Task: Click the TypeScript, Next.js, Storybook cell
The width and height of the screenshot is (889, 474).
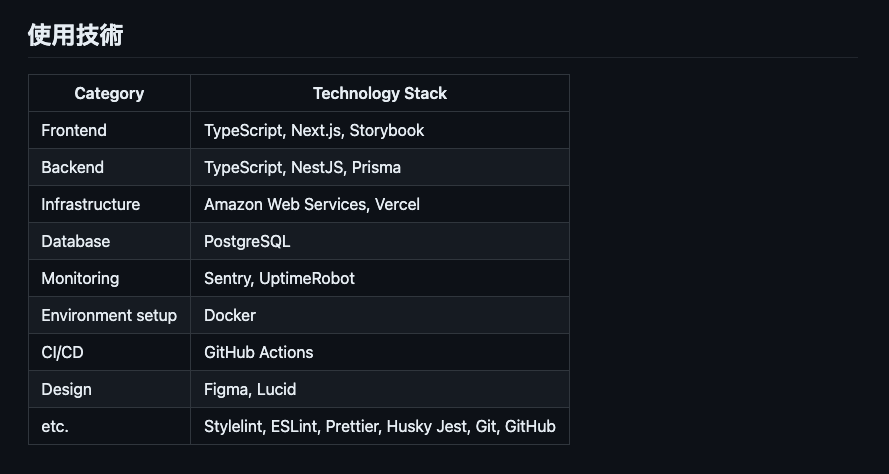Action: tap(380, 130)
